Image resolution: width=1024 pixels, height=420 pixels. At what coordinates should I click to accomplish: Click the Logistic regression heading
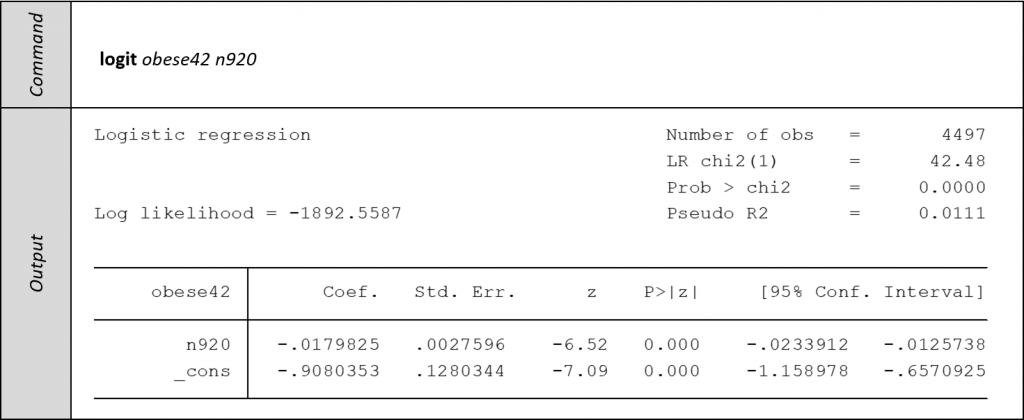pos(202,135)
